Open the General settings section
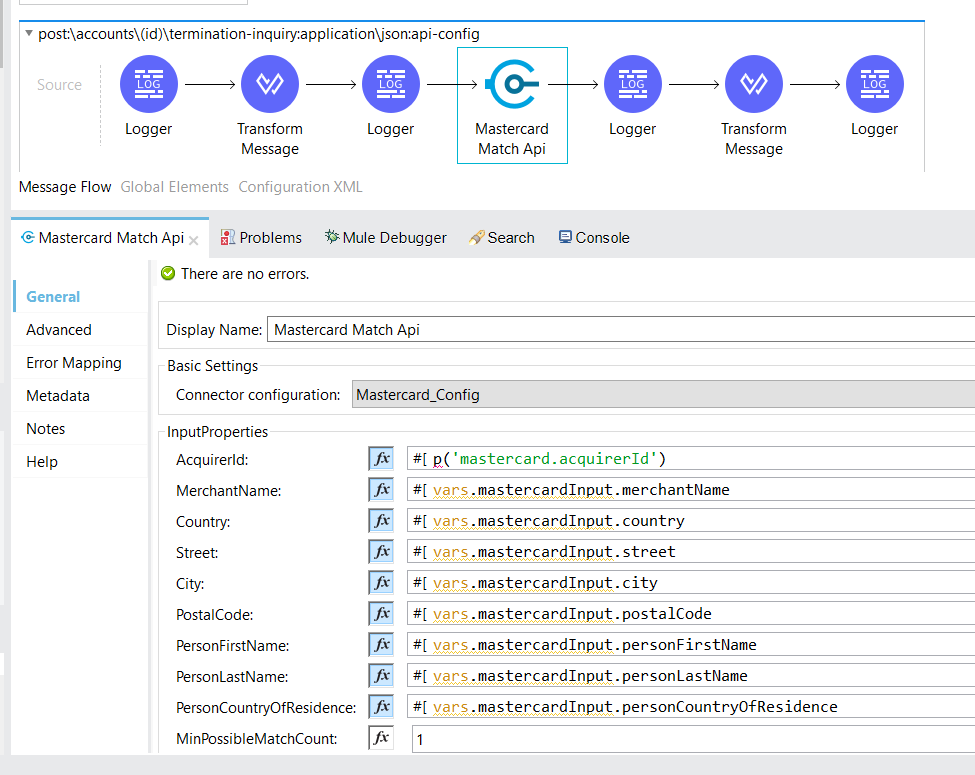This screenshot has width=975, height=775. pos(80,297)
